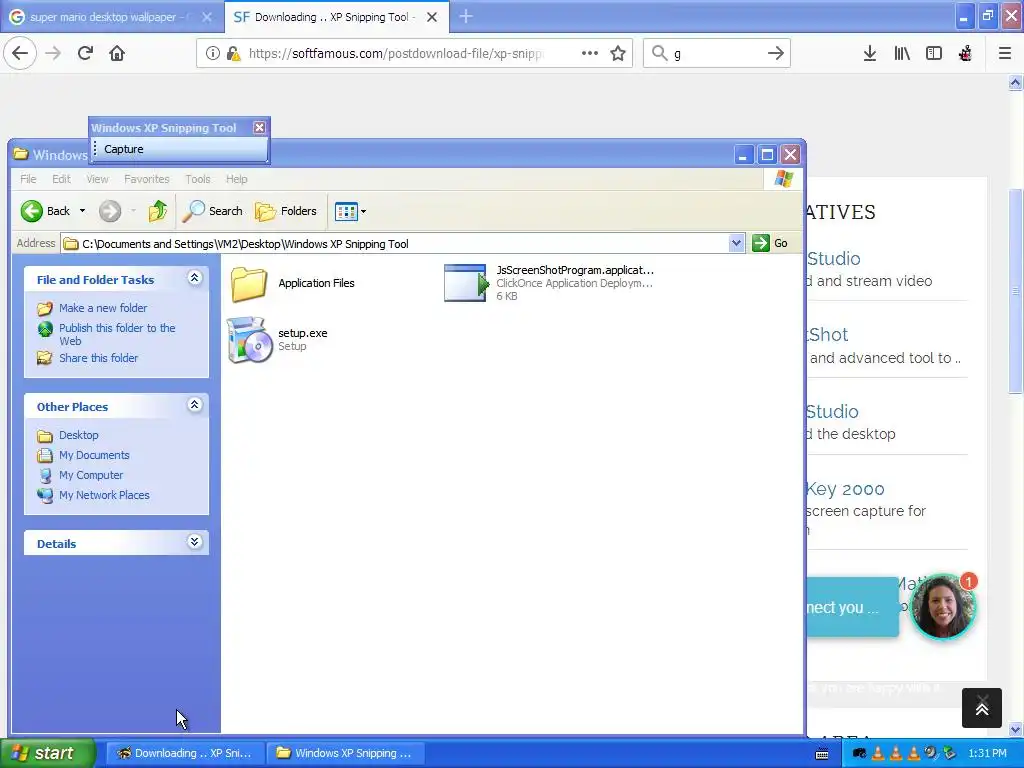Expand the Details panel
Viewport: 1024px width, 768px height.
pos(194,541)
